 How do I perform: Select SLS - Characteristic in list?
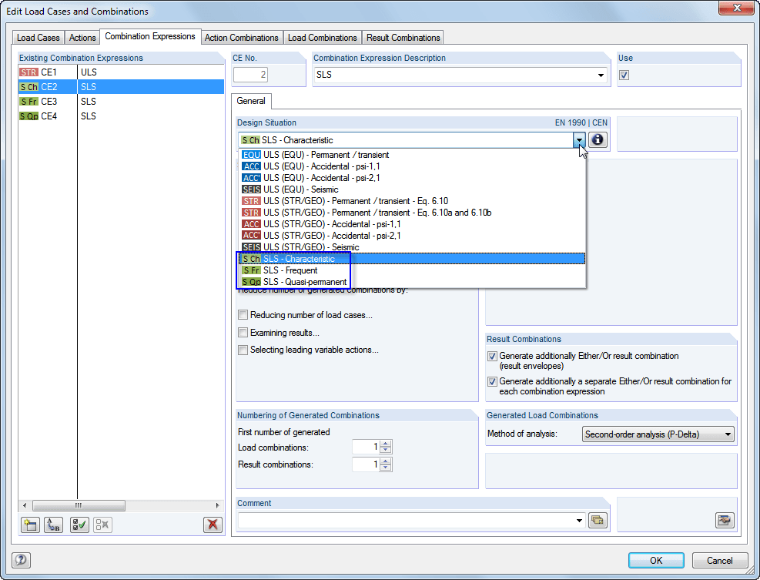[x=412, y=259]
